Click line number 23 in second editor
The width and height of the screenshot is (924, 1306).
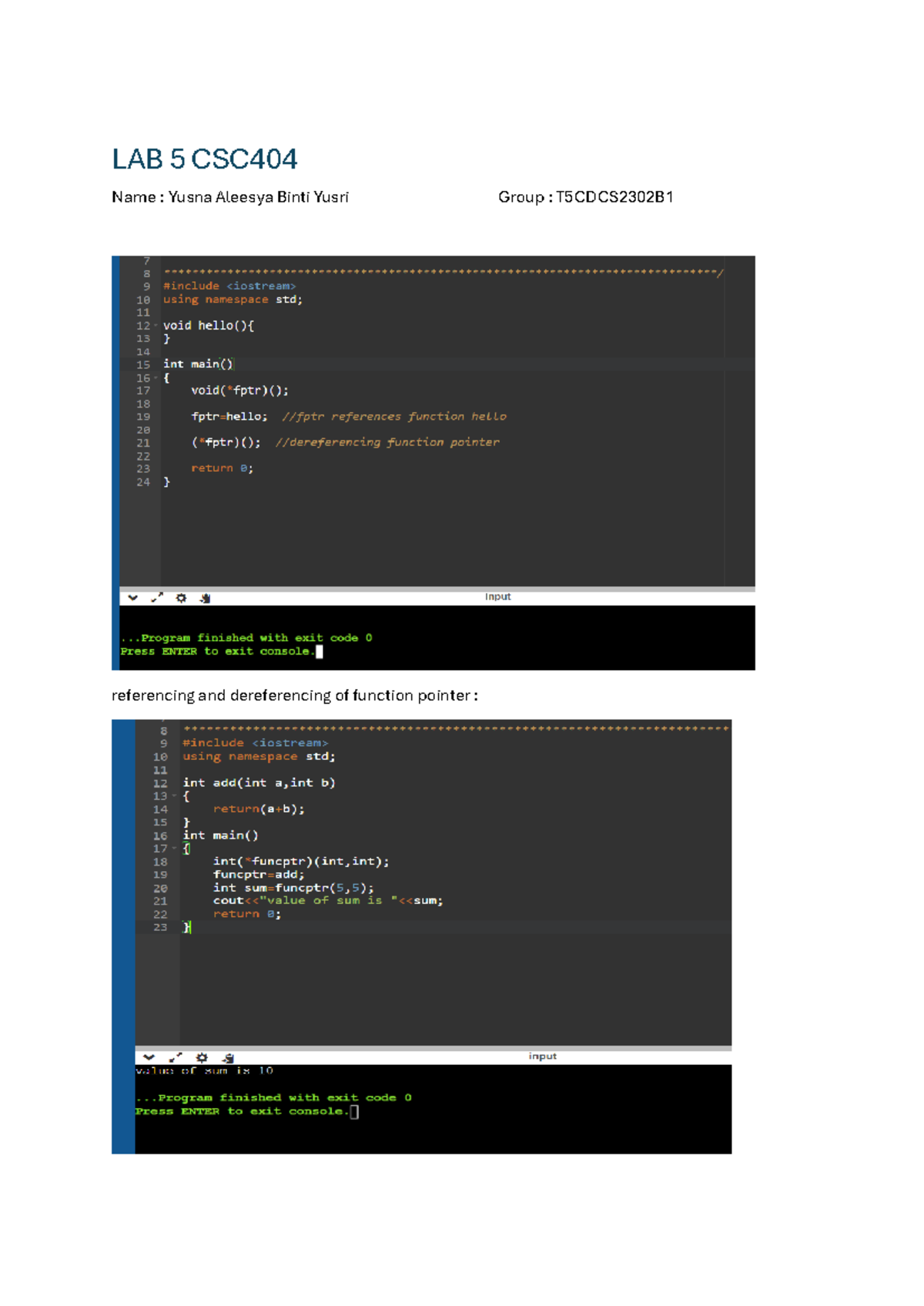point(160,928)
